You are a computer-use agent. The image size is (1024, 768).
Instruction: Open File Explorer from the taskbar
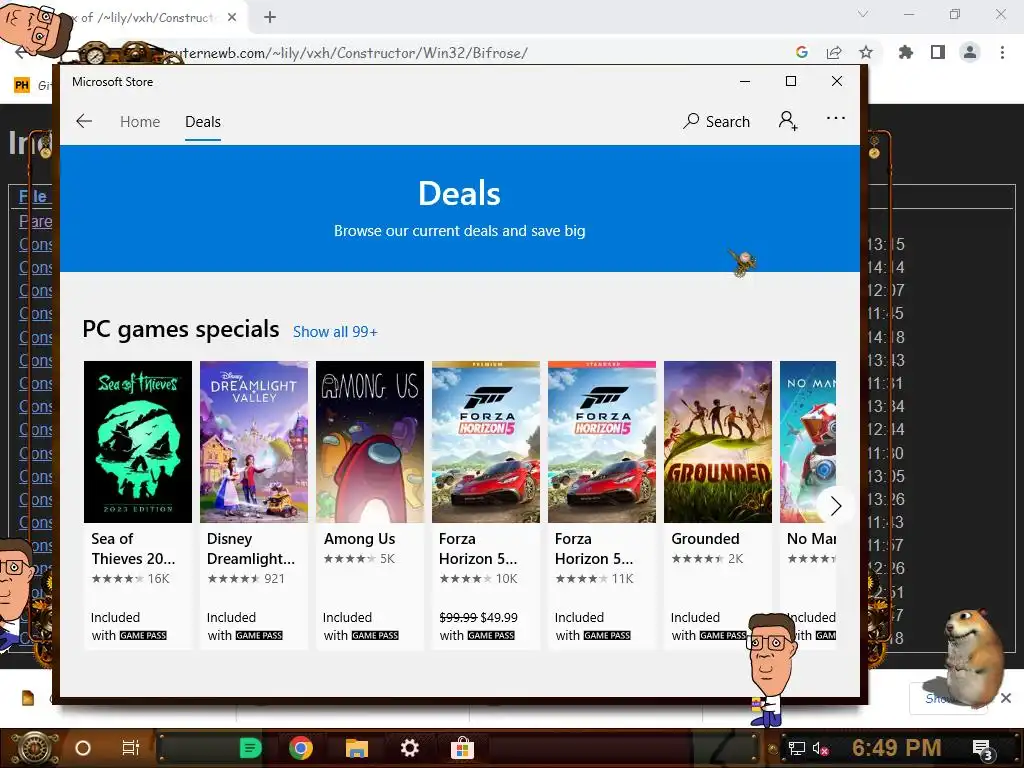click(x=357, y=748)
